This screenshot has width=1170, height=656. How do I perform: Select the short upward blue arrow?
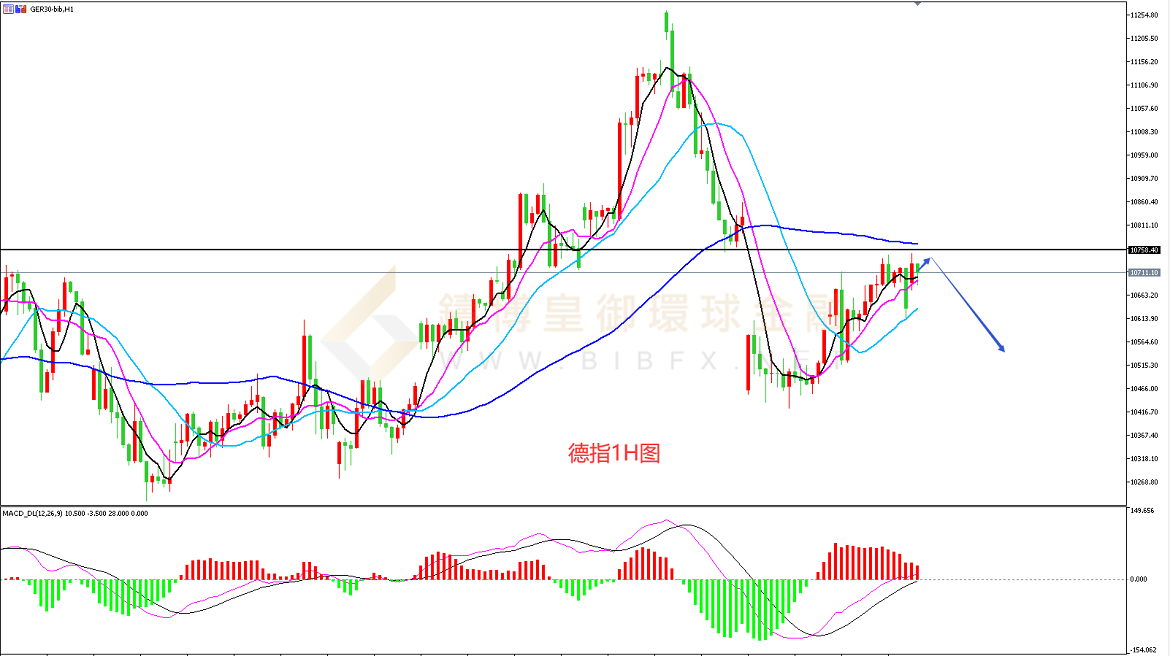(924, 263)
